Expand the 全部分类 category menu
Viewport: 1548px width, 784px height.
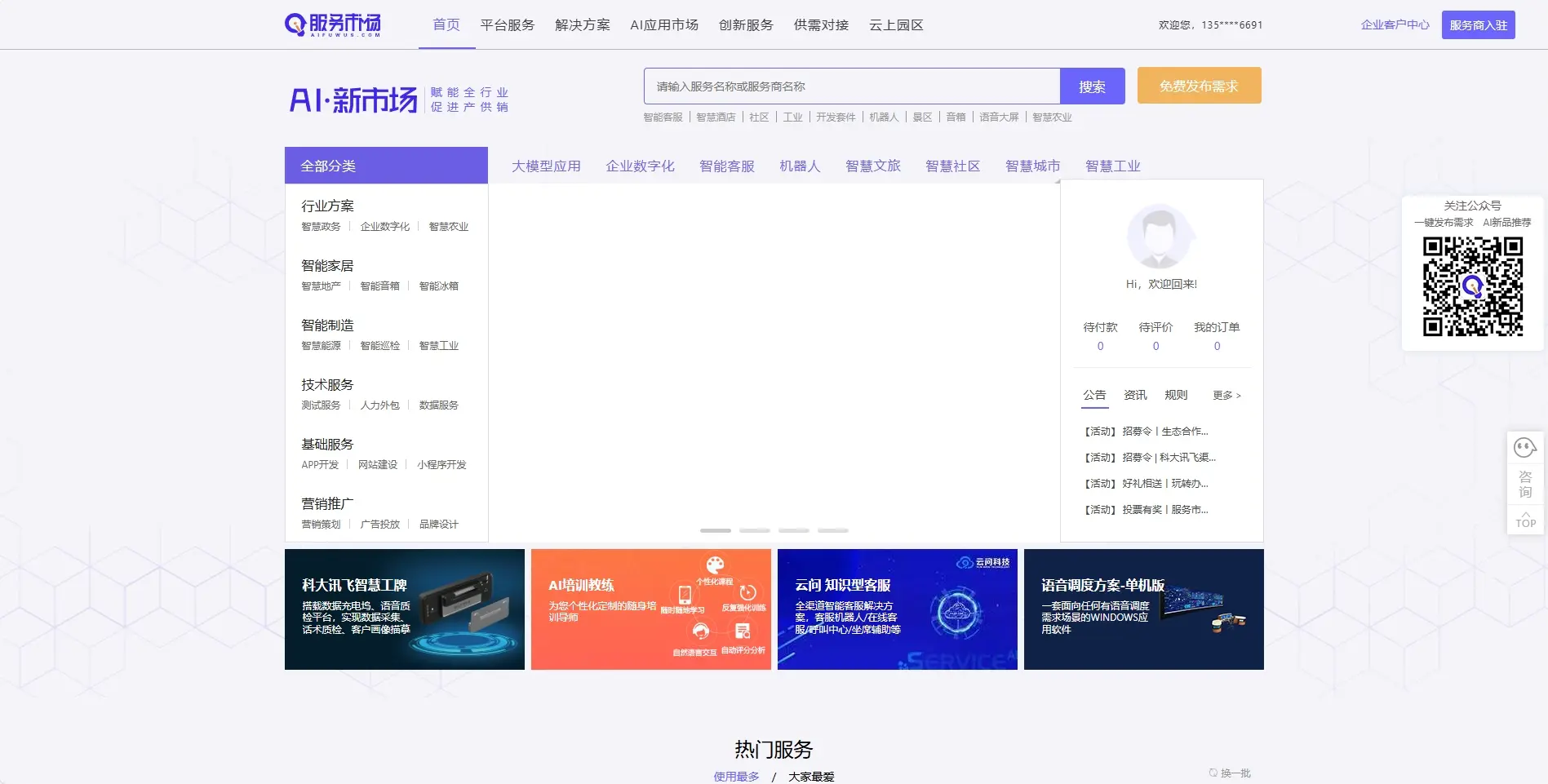click(386, 166)
